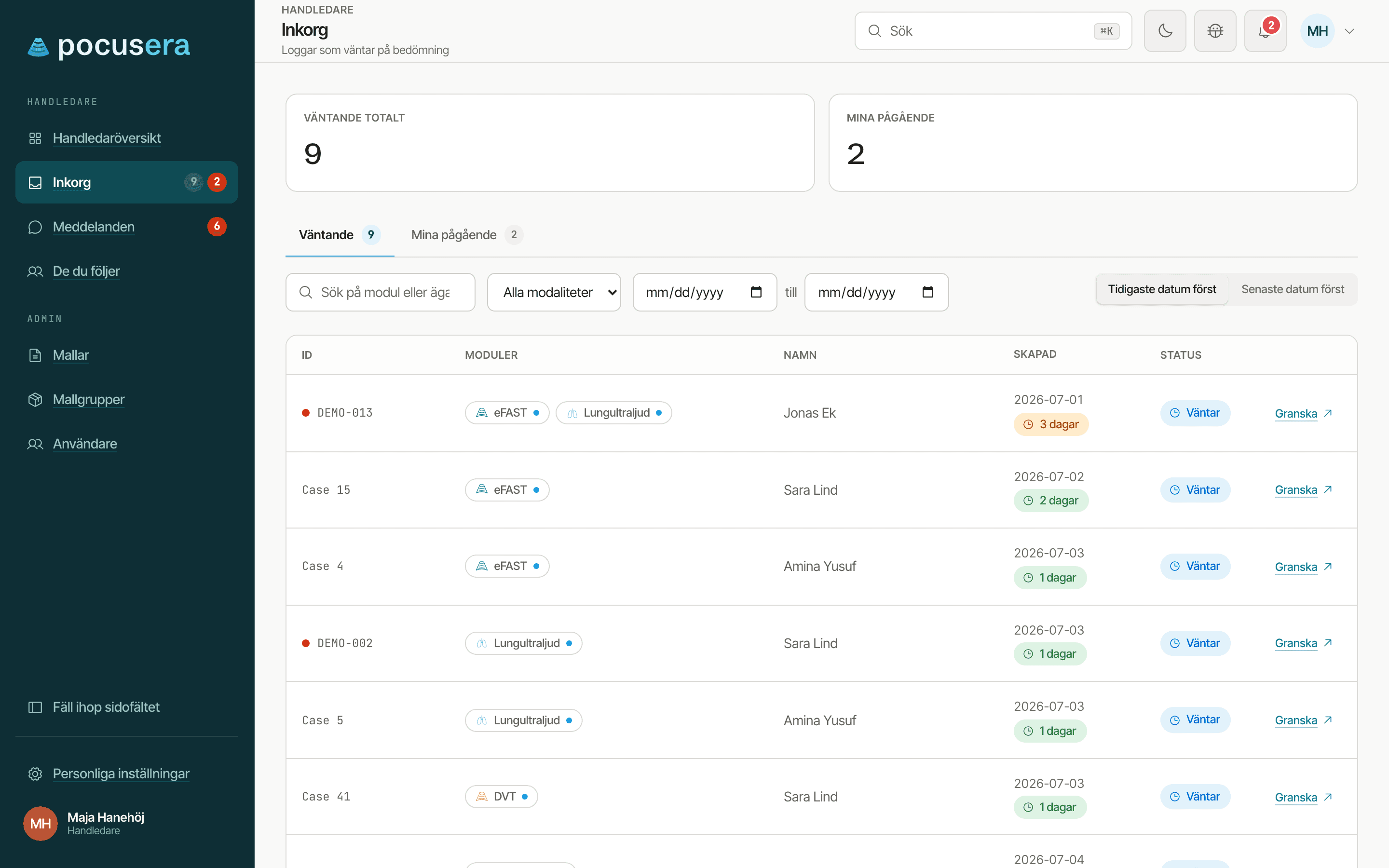Open Meddelanden in the sidebar
1389x868 pixels.
127,227
